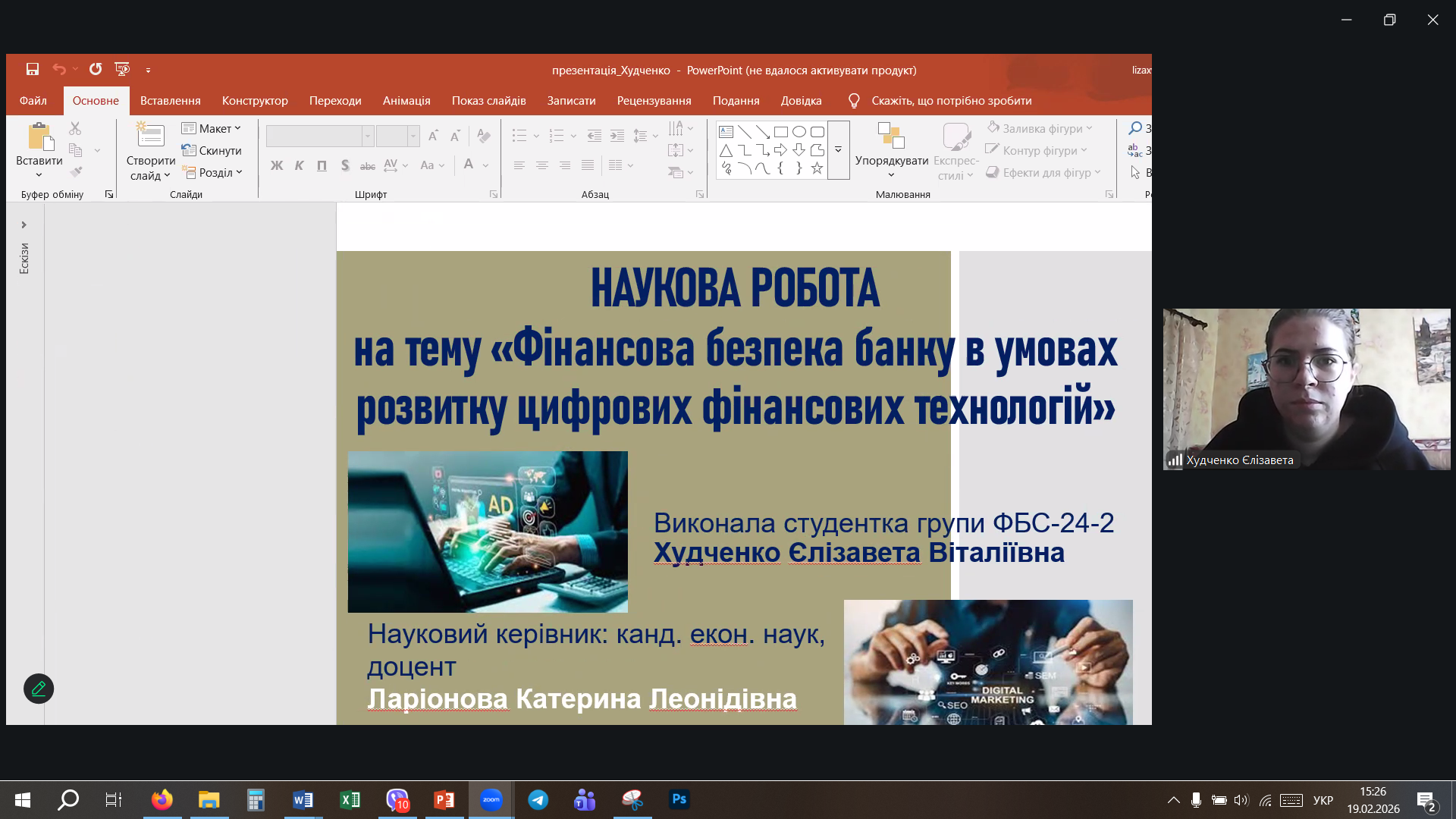Click the Create slide (Створити слайд) icon
Screen dimensions: 1456x819
150,136
